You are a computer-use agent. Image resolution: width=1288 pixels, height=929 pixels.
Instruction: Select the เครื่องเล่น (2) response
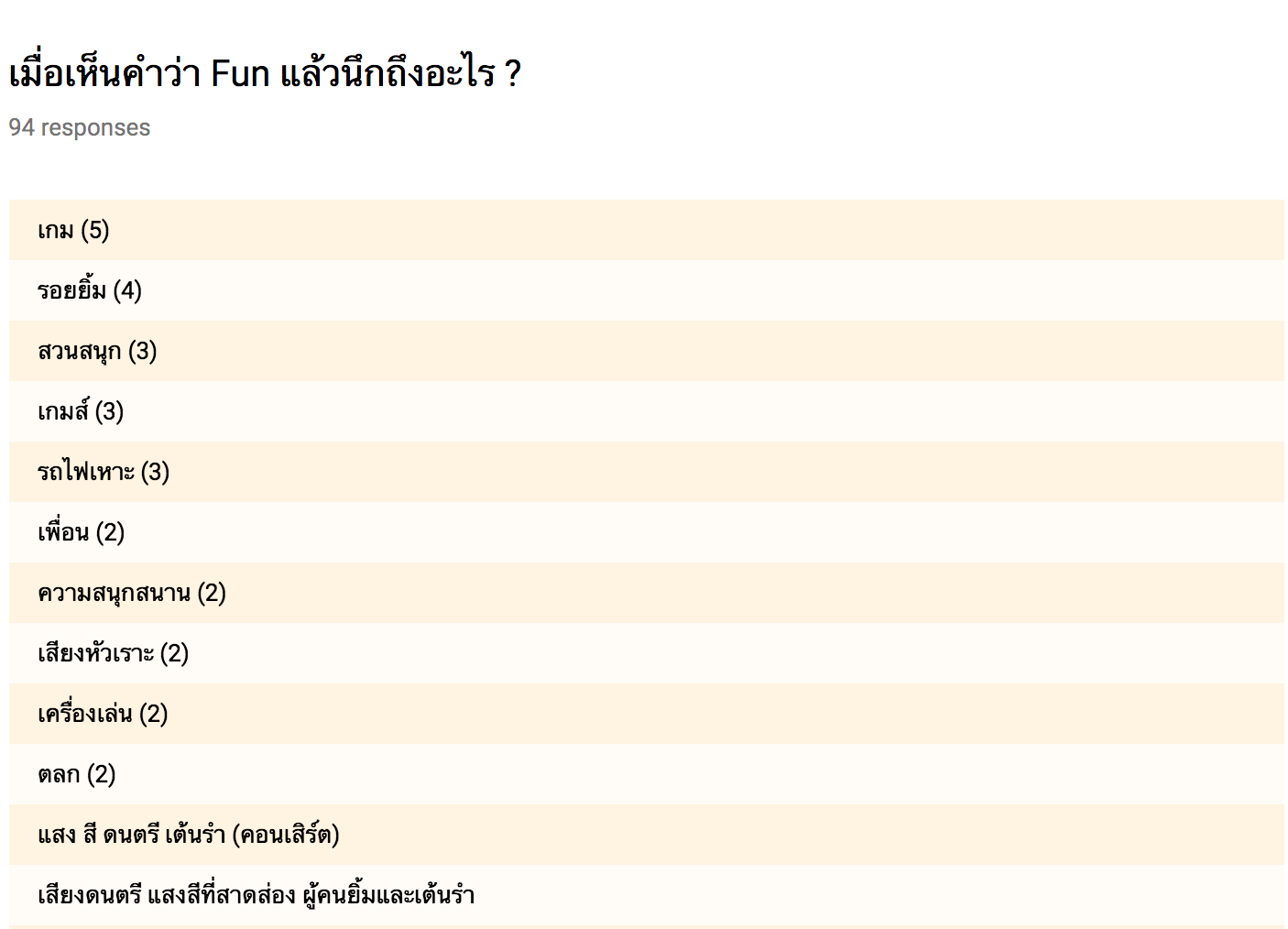pos(103,714)
